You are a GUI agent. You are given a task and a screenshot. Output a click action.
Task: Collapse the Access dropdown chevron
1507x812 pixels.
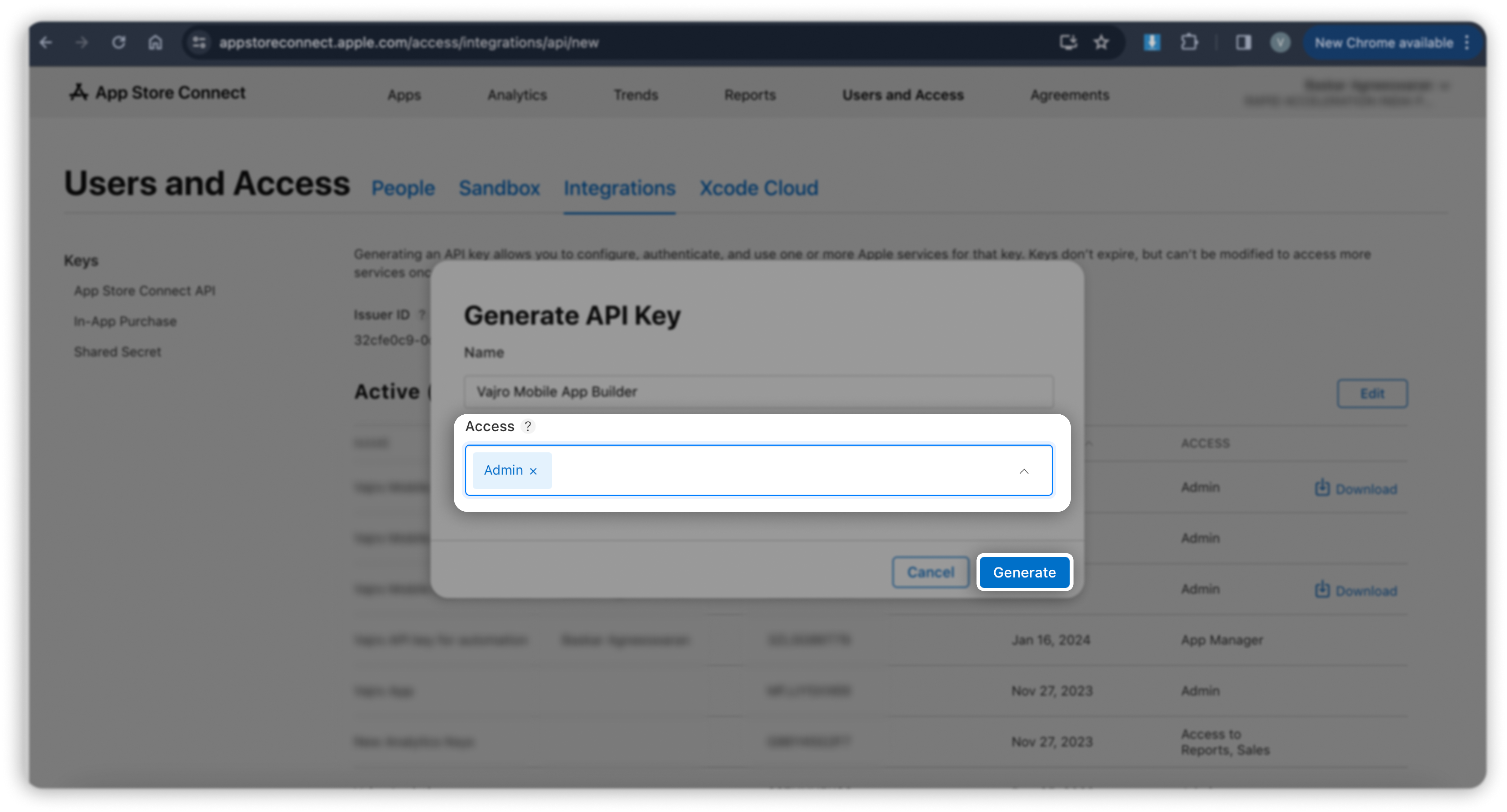pyautogui.click(x=1024, y=471)
